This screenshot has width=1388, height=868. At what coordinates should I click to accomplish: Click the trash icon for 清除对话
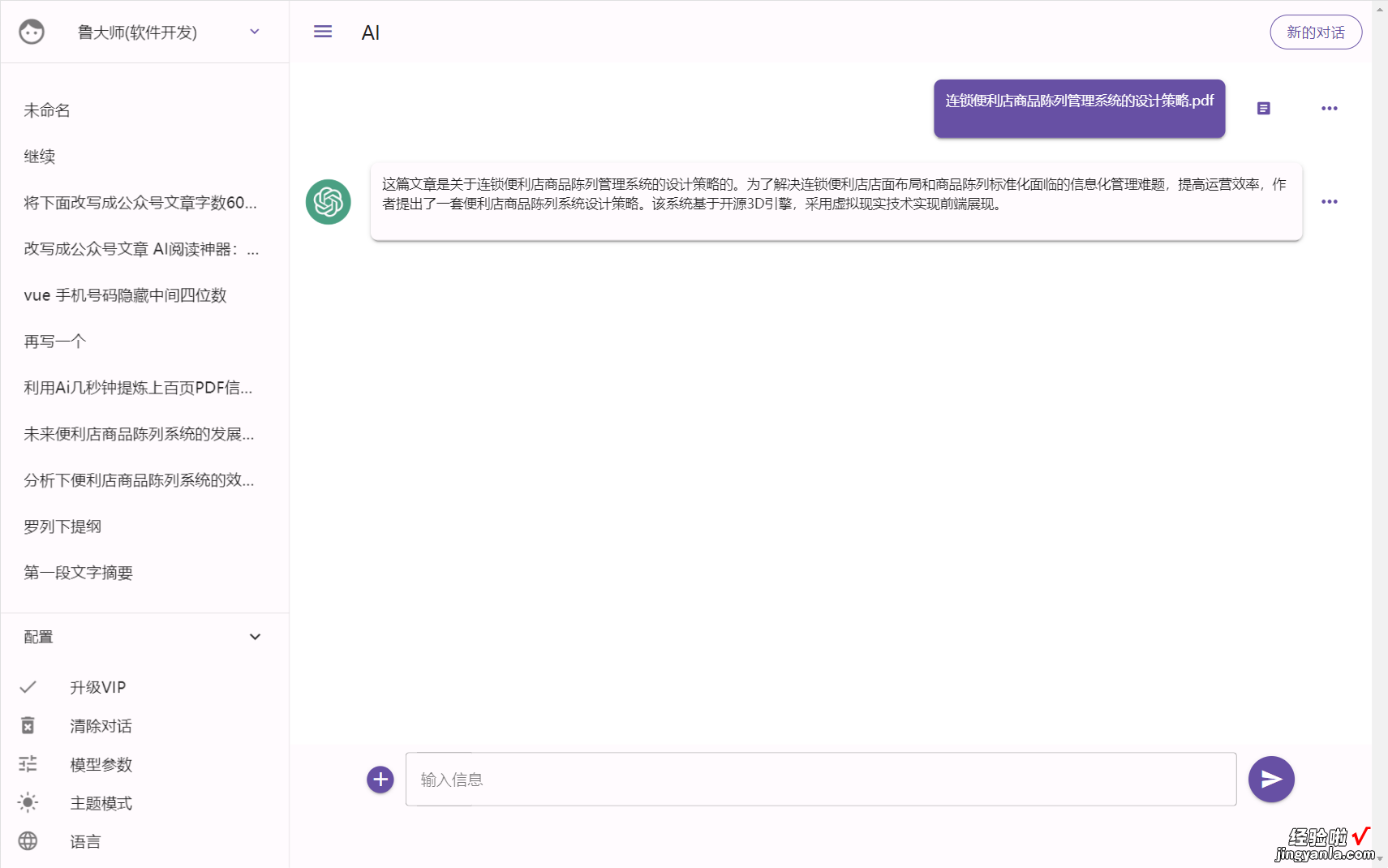(28, 725)
